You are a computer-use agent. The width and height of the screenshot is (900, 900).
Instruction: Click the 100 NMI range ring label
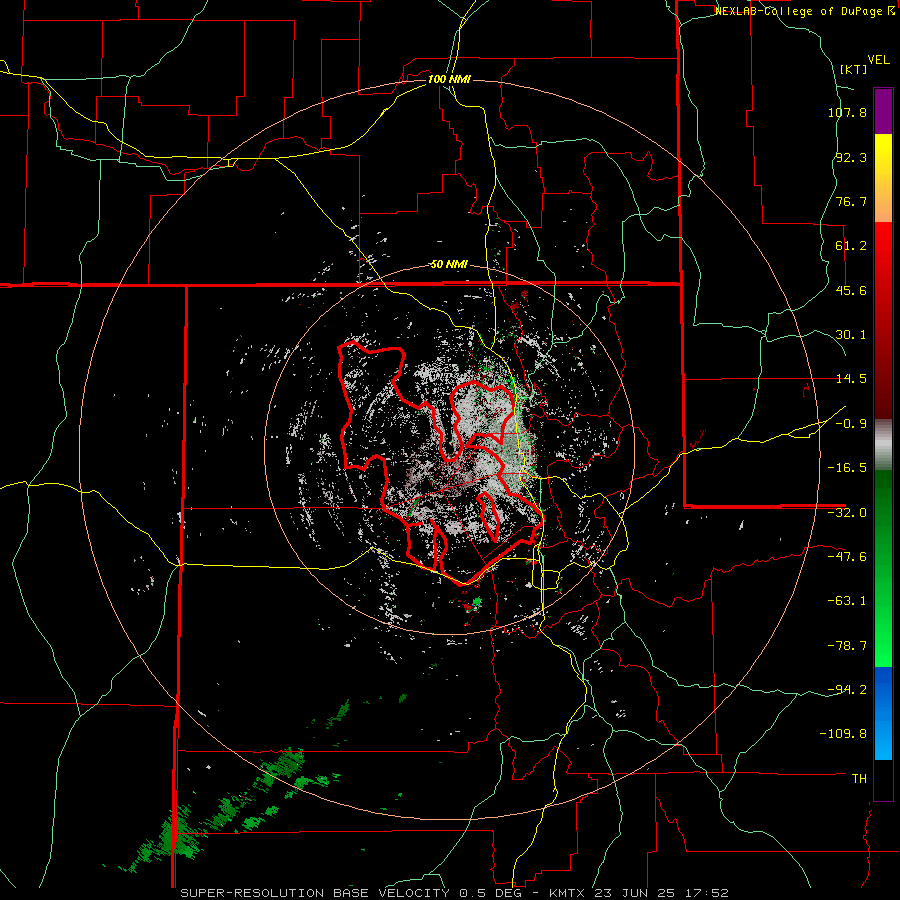(449, 79)
